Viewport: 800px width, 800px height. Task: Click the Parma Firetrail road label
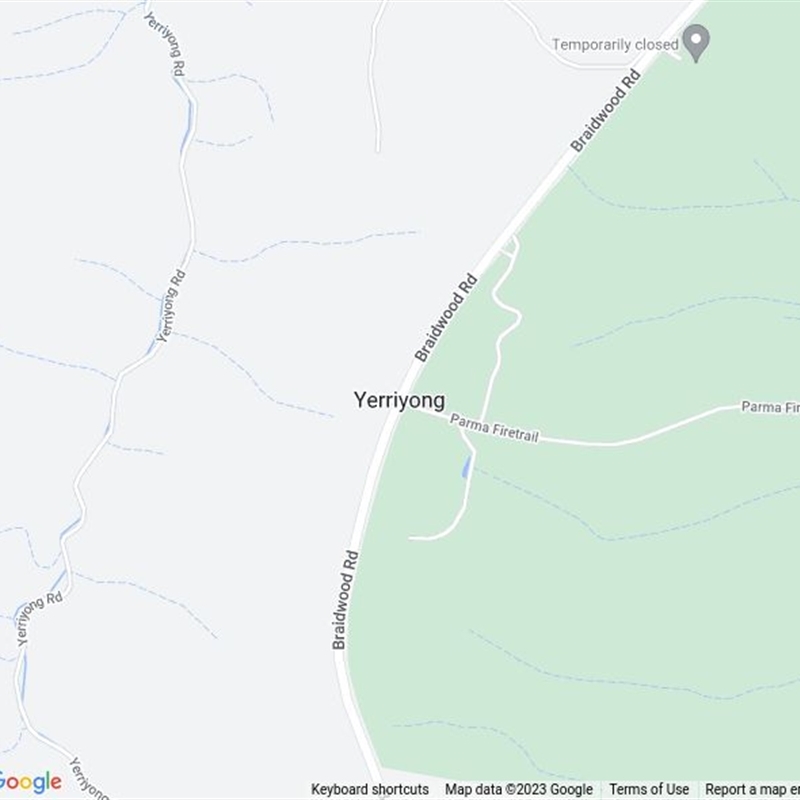(494, 428)
